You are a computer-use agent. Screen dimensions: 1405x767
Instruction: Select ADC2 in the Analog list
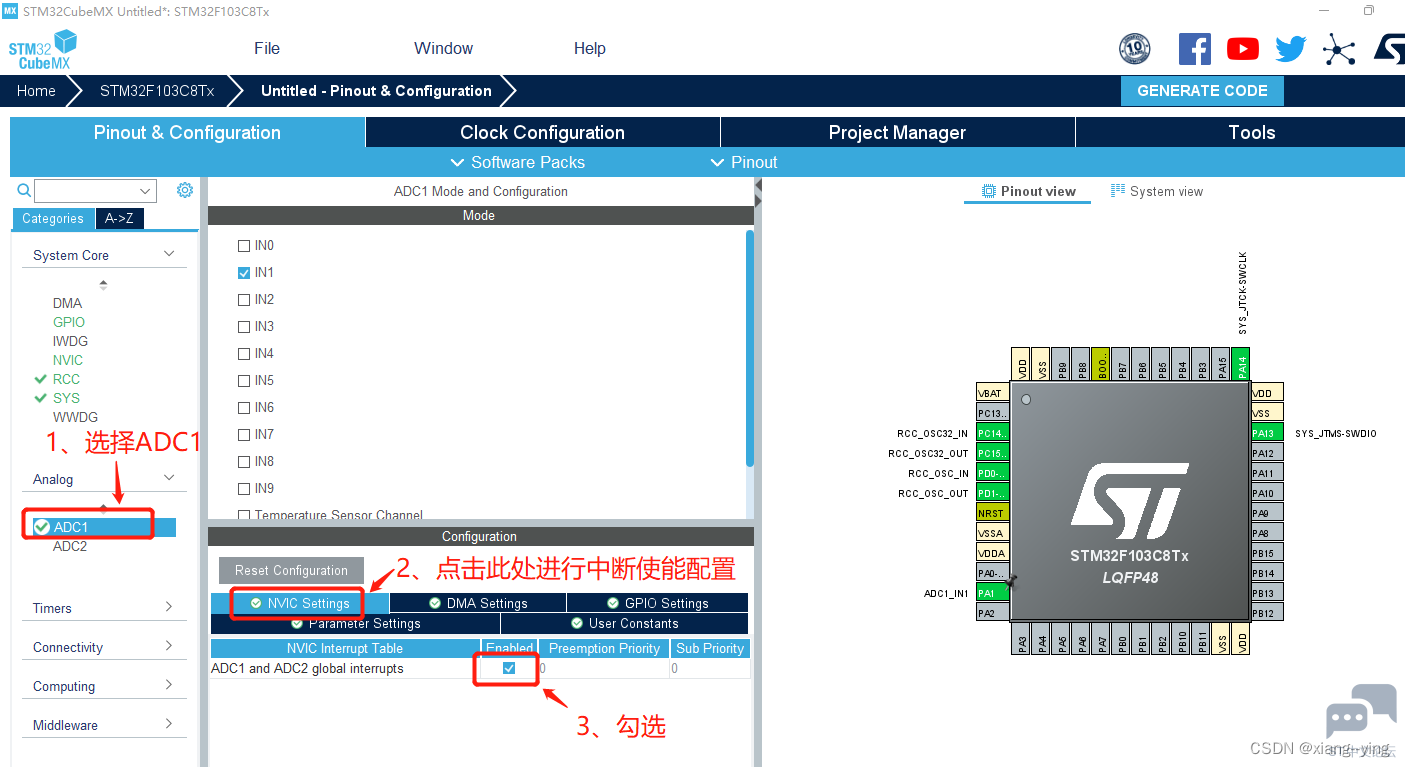pos(70,546)
